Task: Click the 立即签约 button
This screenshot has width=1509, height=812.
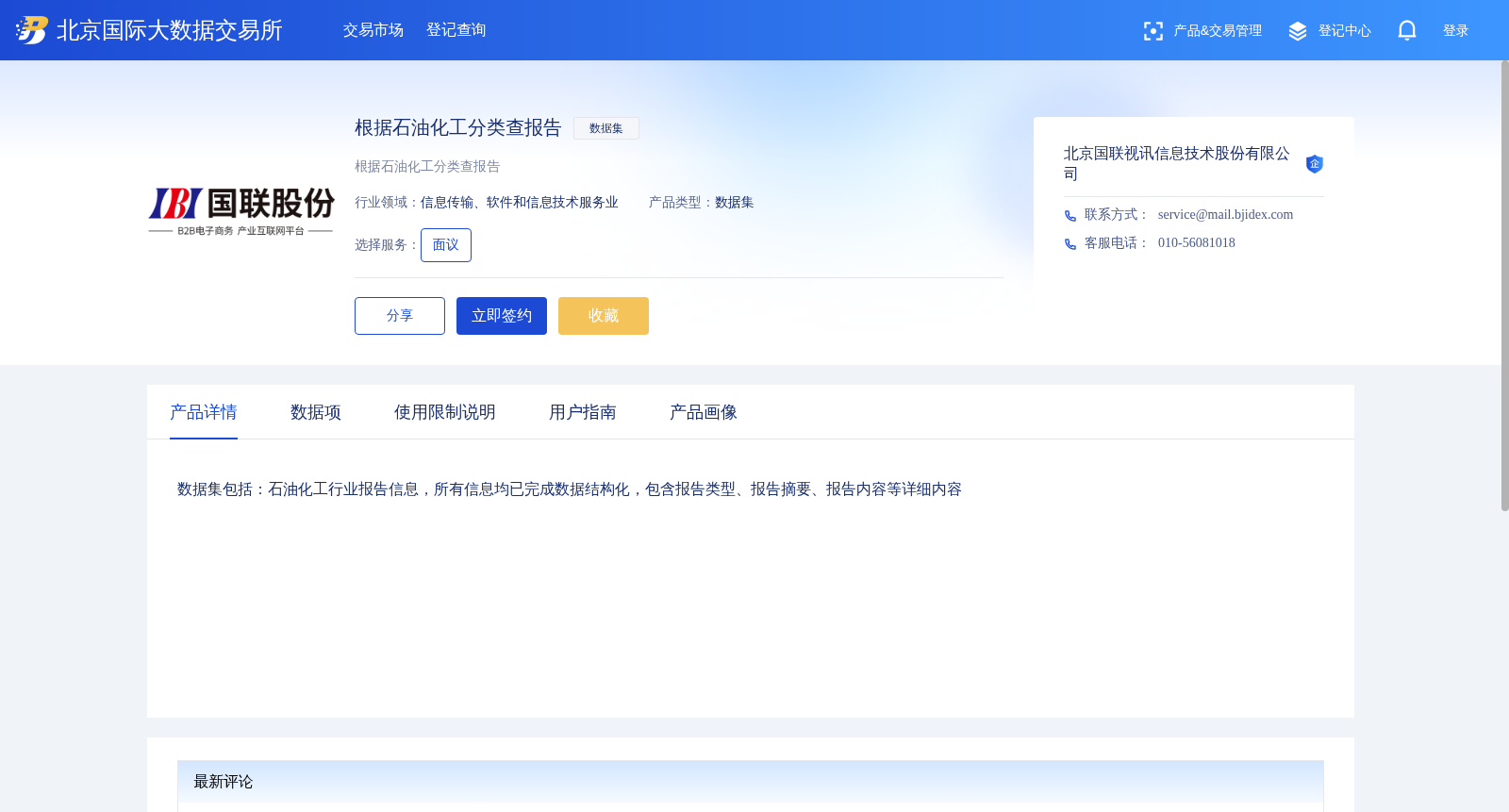Action: pos(502,316)
